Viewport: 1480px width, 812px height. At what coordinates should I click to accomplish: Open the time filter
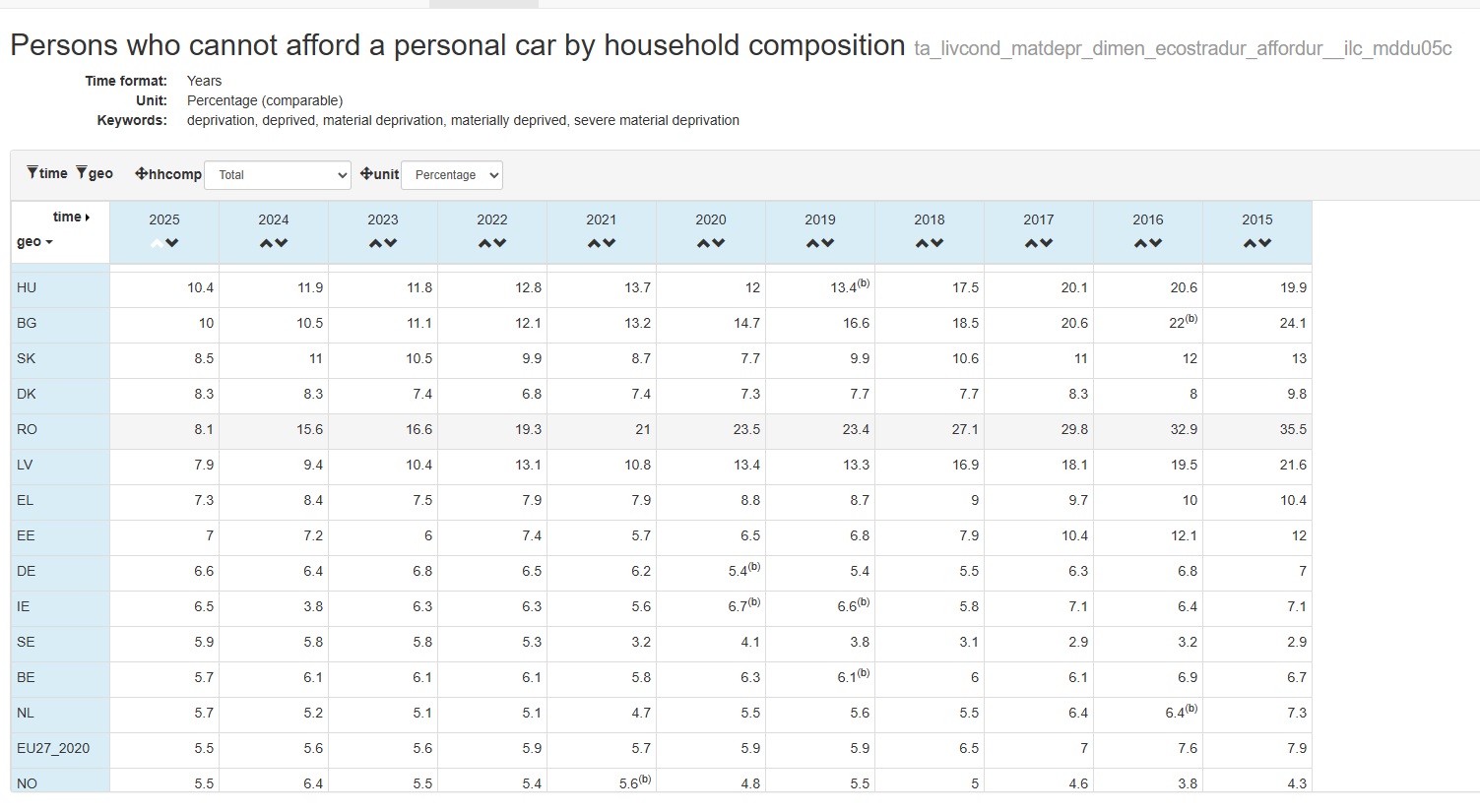coord(47,173)
